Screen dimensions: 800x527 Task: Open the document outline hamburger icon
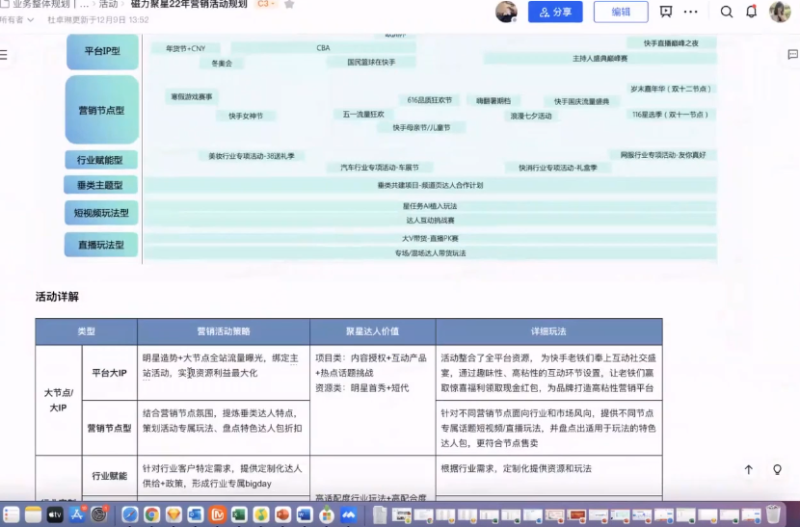click(4, 55)
